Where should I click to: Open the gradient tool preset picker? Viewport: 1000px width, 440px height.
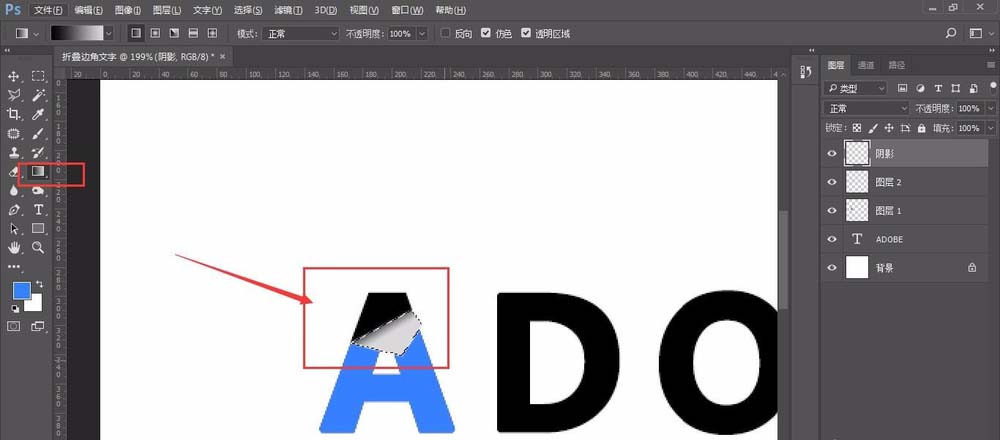pos(27,33)
